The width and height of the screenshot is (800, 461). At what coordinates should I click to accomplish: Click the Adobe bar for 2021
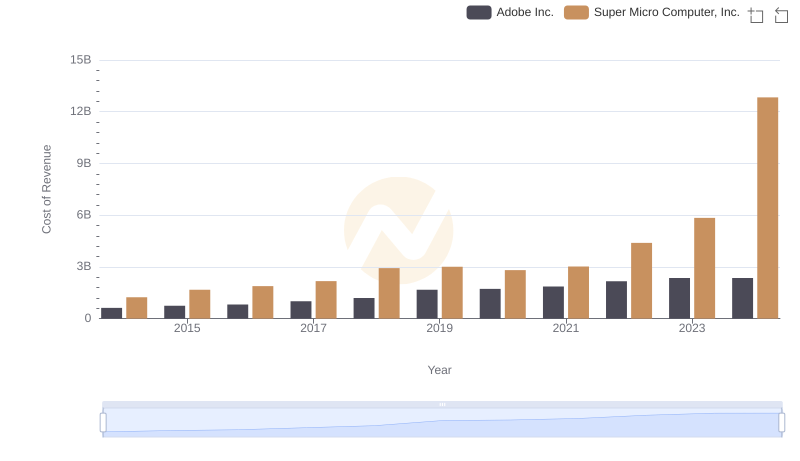(553, 302)
